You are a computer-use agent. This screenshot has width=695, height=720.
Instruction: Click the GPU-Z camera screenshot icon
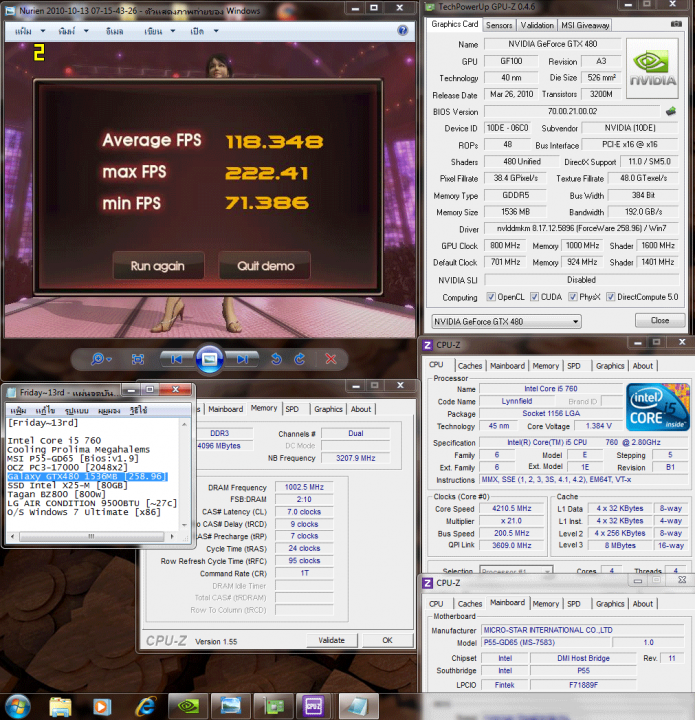tap(676, 24)
